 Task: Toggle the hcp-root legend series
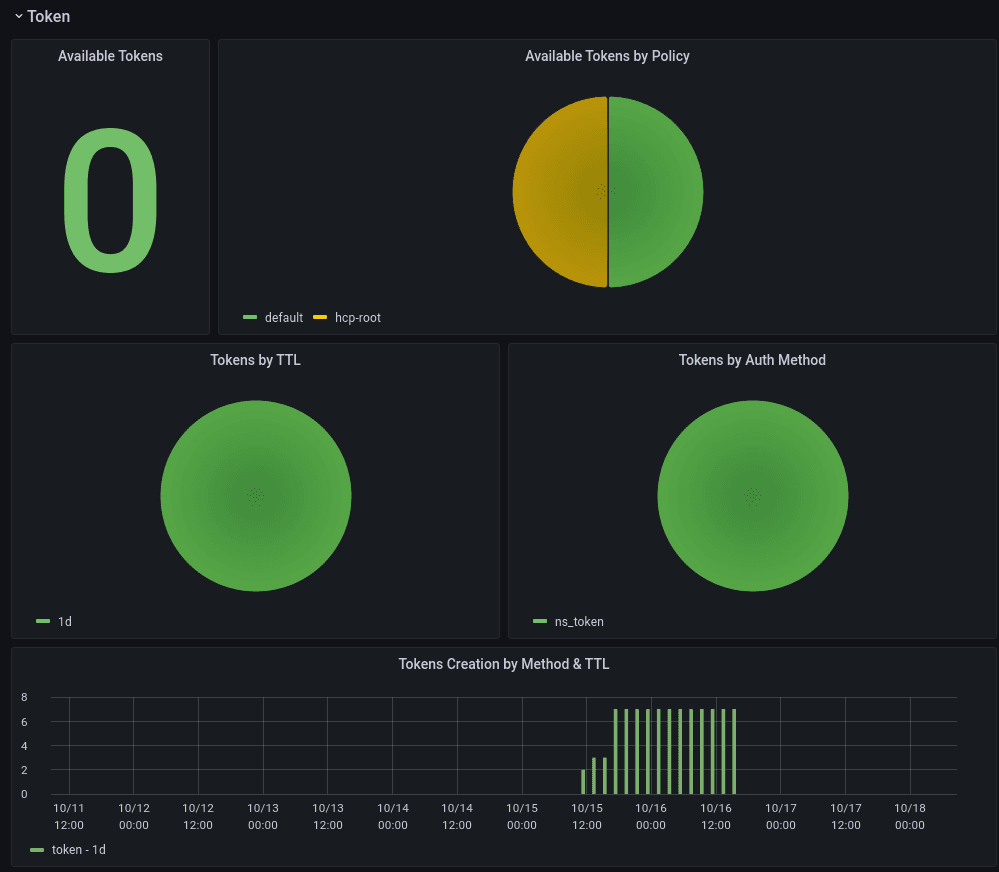pyautogui.click(x=357, y=317)
